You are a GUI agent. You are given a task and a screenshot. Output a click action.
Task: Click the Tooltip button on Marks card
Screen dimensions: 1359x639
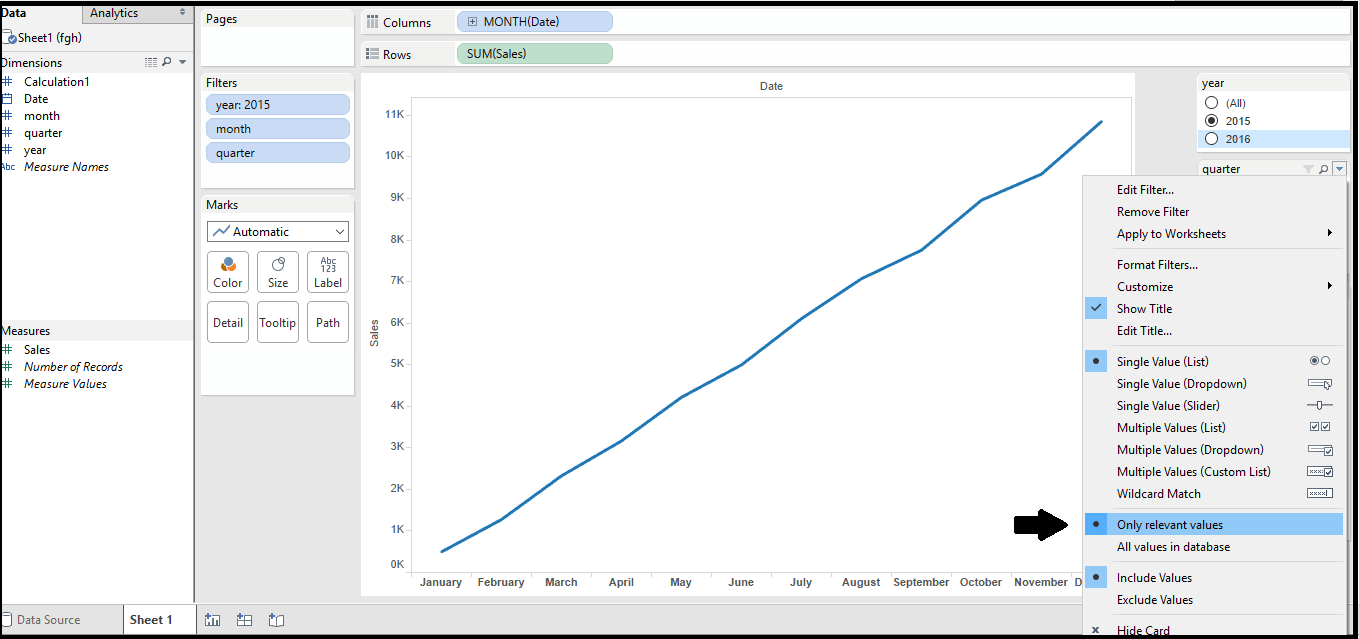click(277, 321)
